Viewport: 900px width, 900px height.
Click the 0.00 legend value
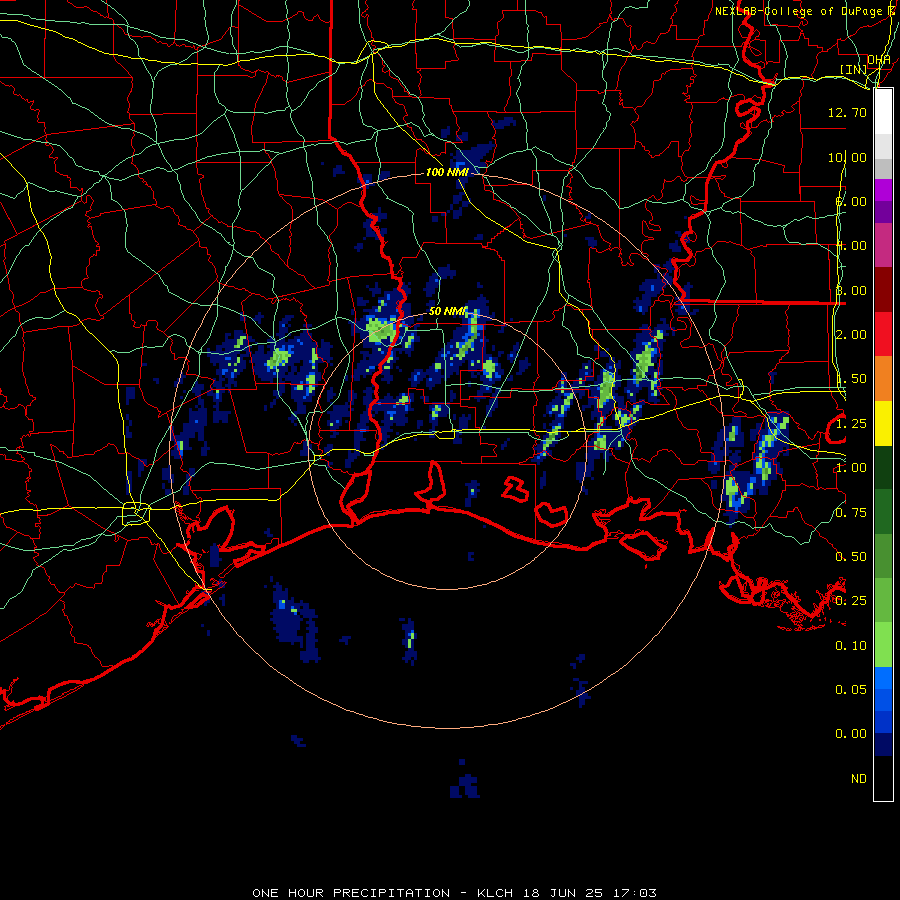click(x=851, y=734)
